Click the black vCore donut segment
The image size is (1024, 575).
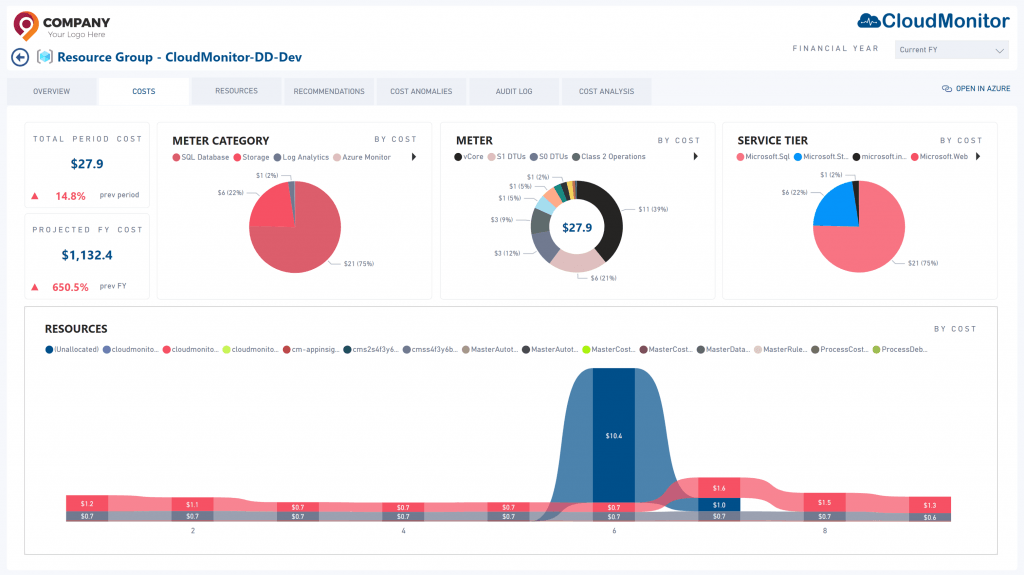pos(607,216)
